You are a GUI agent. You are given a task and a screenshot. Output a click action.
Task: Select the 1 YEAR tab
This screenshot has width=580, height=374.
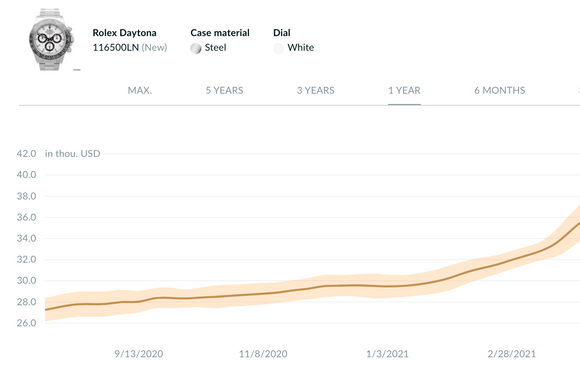[404, 90]
